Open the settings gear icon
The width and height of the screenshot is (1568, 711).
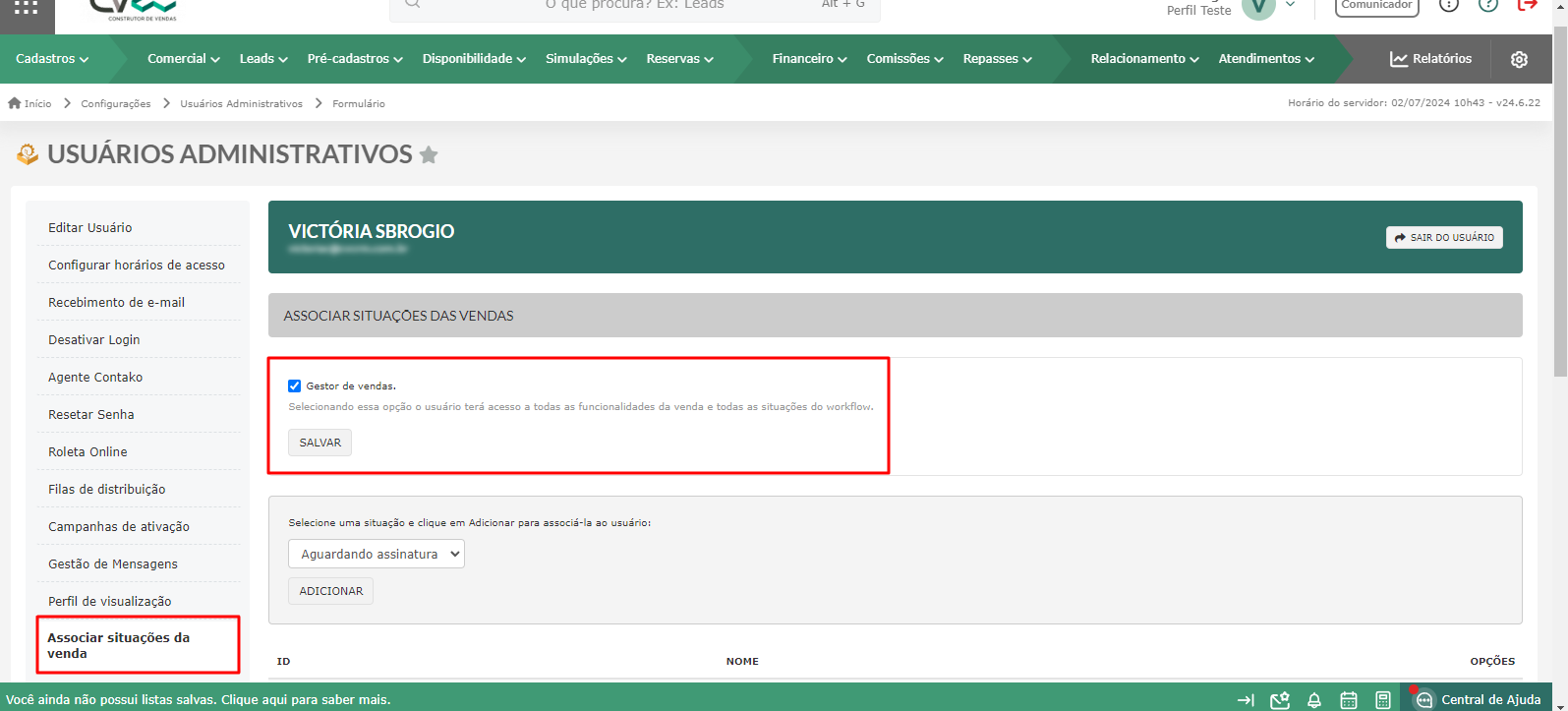coord(1519,59)
